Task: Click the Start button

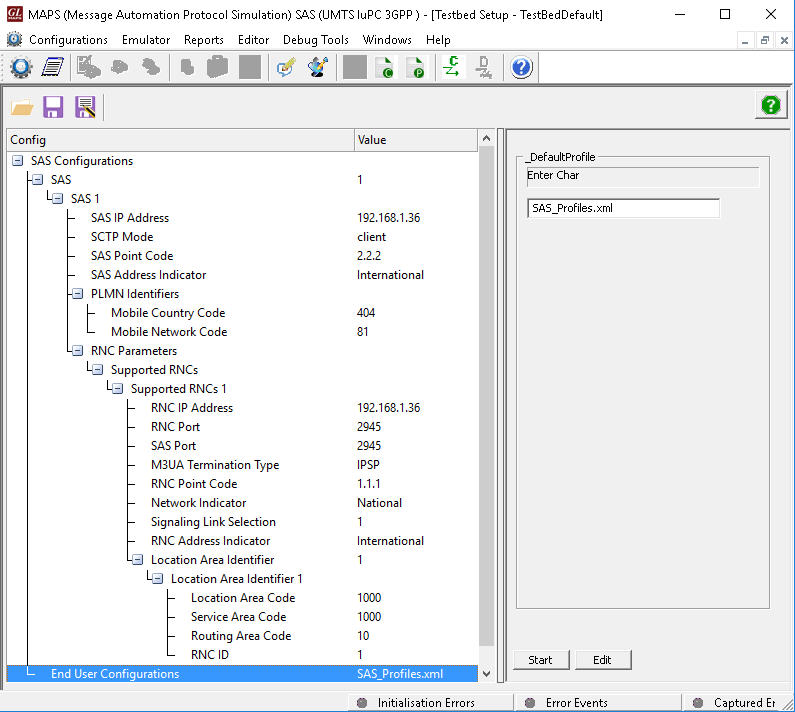Action: [540, 660]
